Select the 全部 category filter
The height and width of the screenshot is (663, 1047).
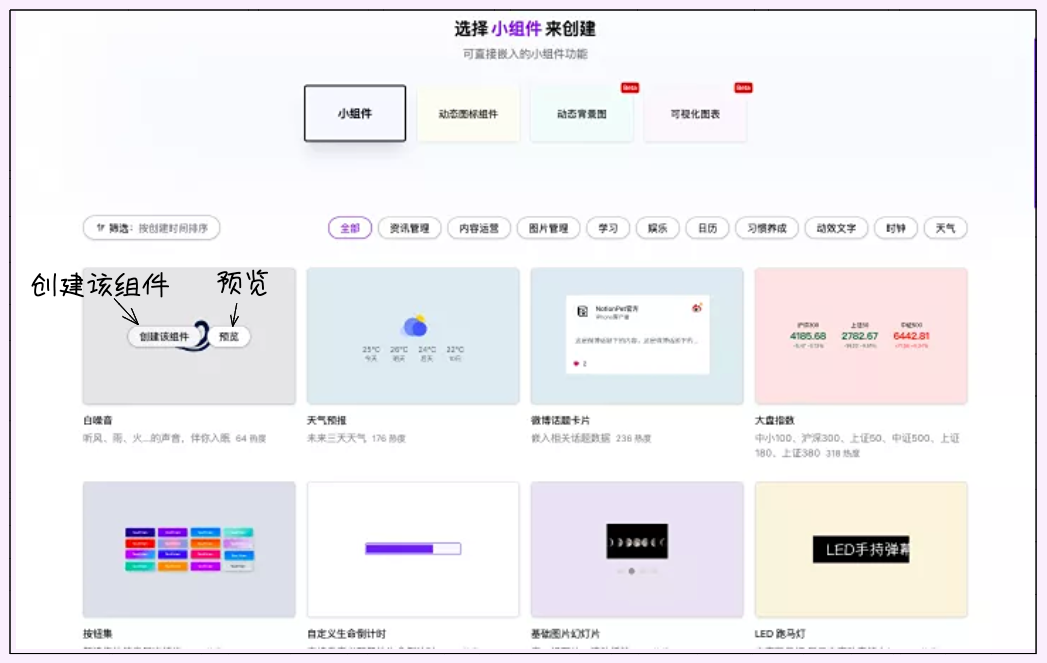click(350, 228)
